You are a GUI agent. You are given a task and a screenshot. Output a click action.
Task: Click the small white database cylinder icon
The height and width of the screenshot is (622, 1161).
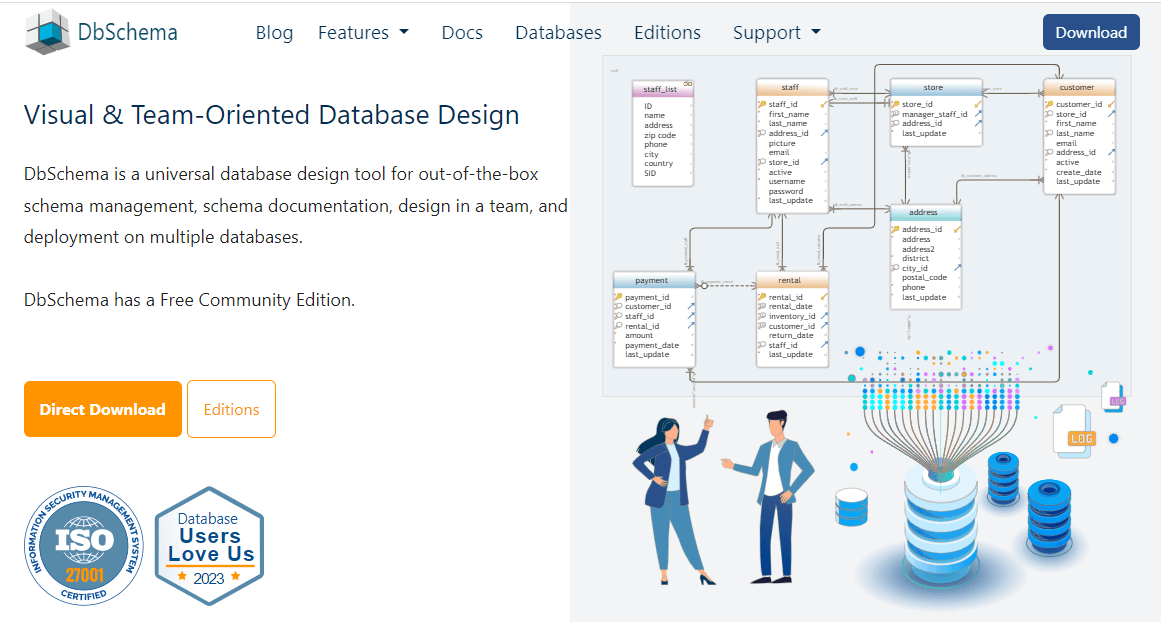[851, 507]
